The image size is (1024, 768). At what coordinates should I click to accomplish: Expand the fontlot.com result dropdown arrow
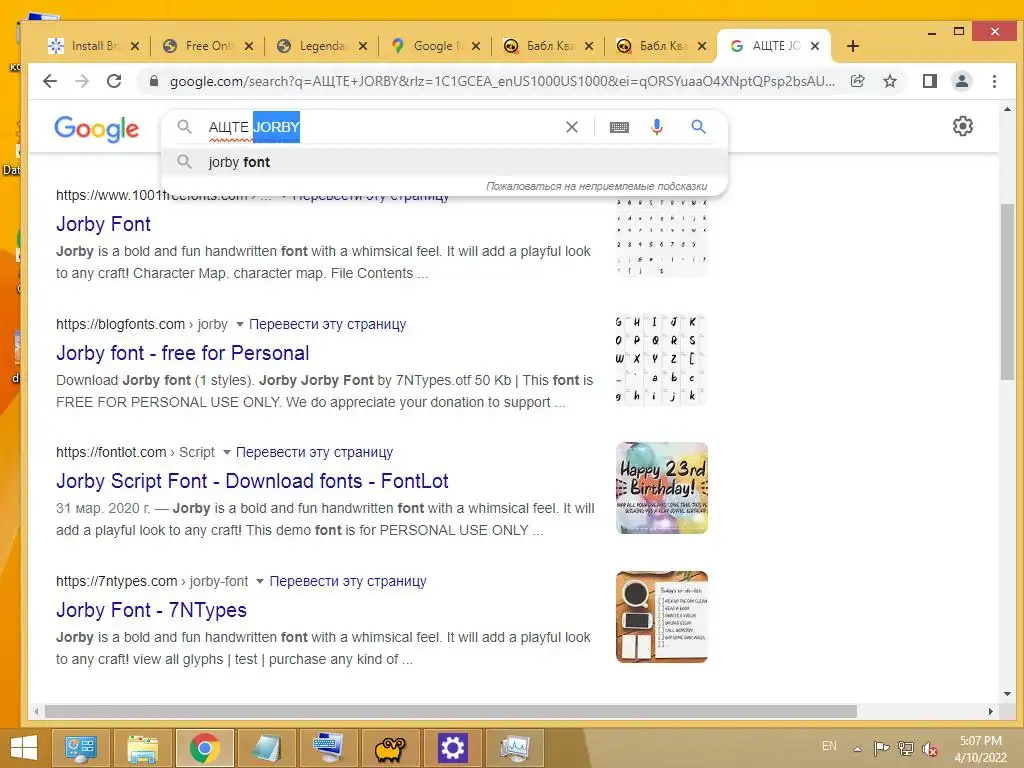coord(226,452)
